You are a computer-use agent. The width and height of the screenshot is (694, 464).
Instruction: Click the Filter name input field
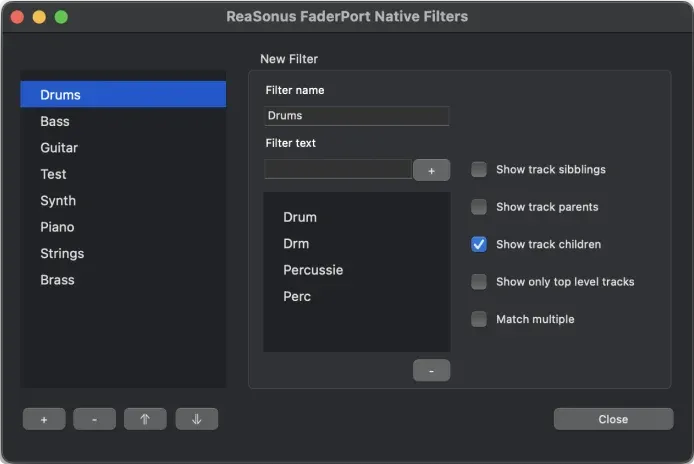coord(357,116)
